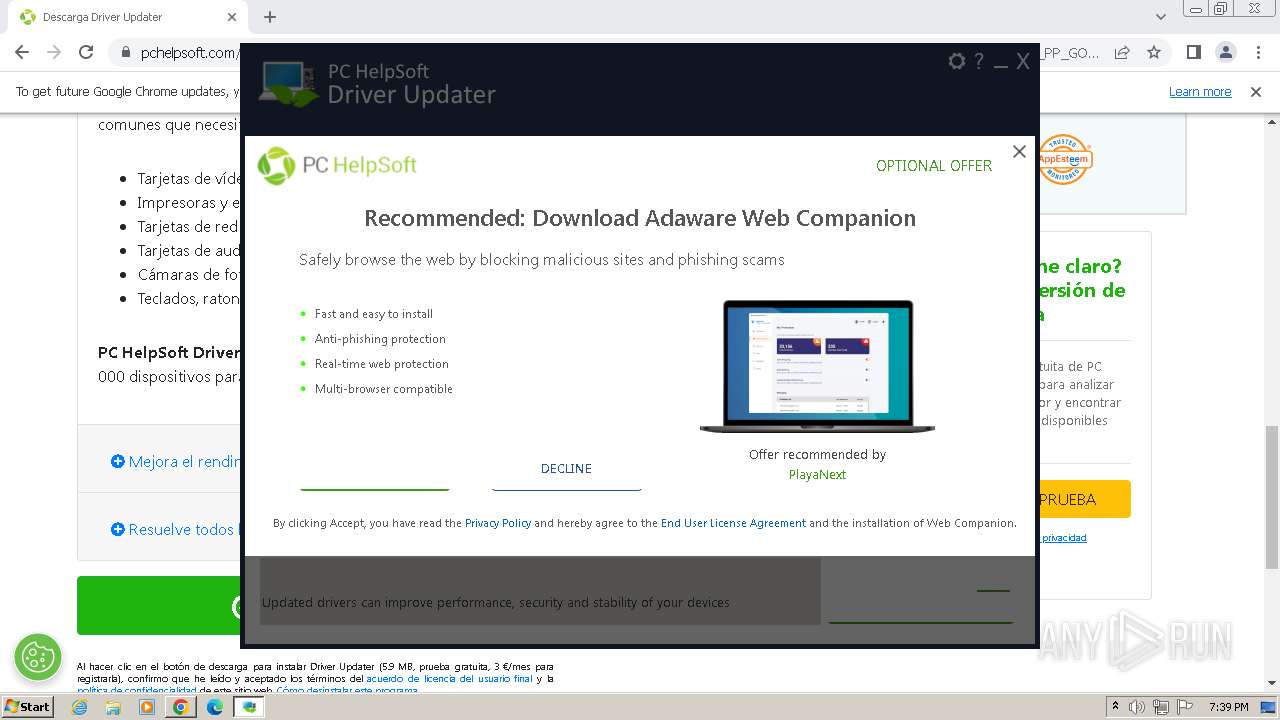Screen dimensions: 1280x720
Task: Click the yellow PRUEBA button
Action: [x=1084, y=499]
